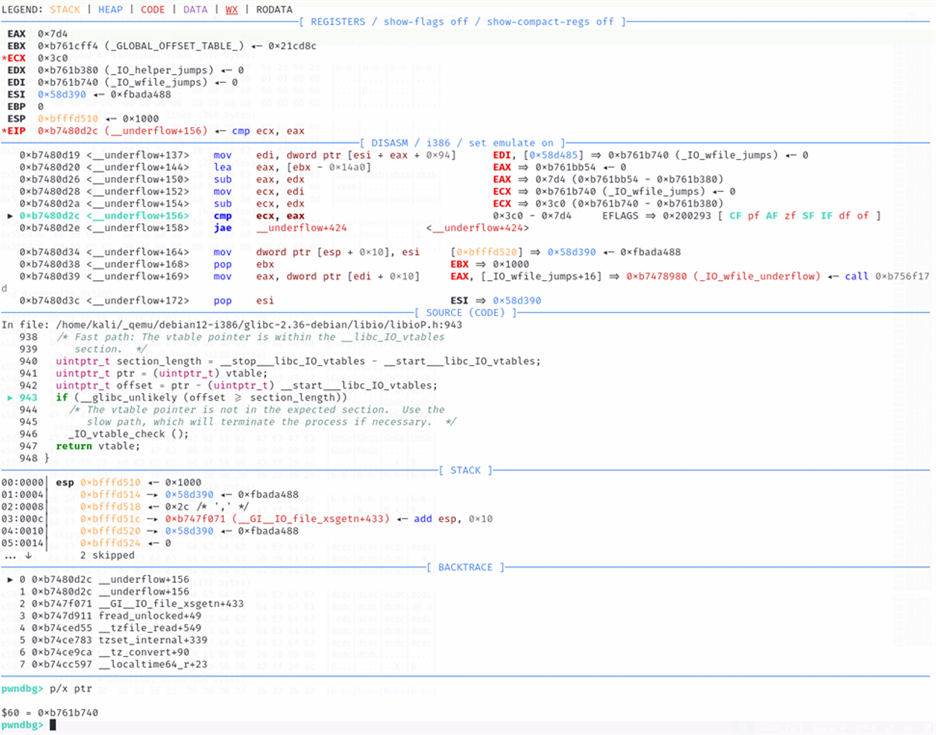Click backtrace frame 7 __localtime64_r+23

[x=113, y=665]
